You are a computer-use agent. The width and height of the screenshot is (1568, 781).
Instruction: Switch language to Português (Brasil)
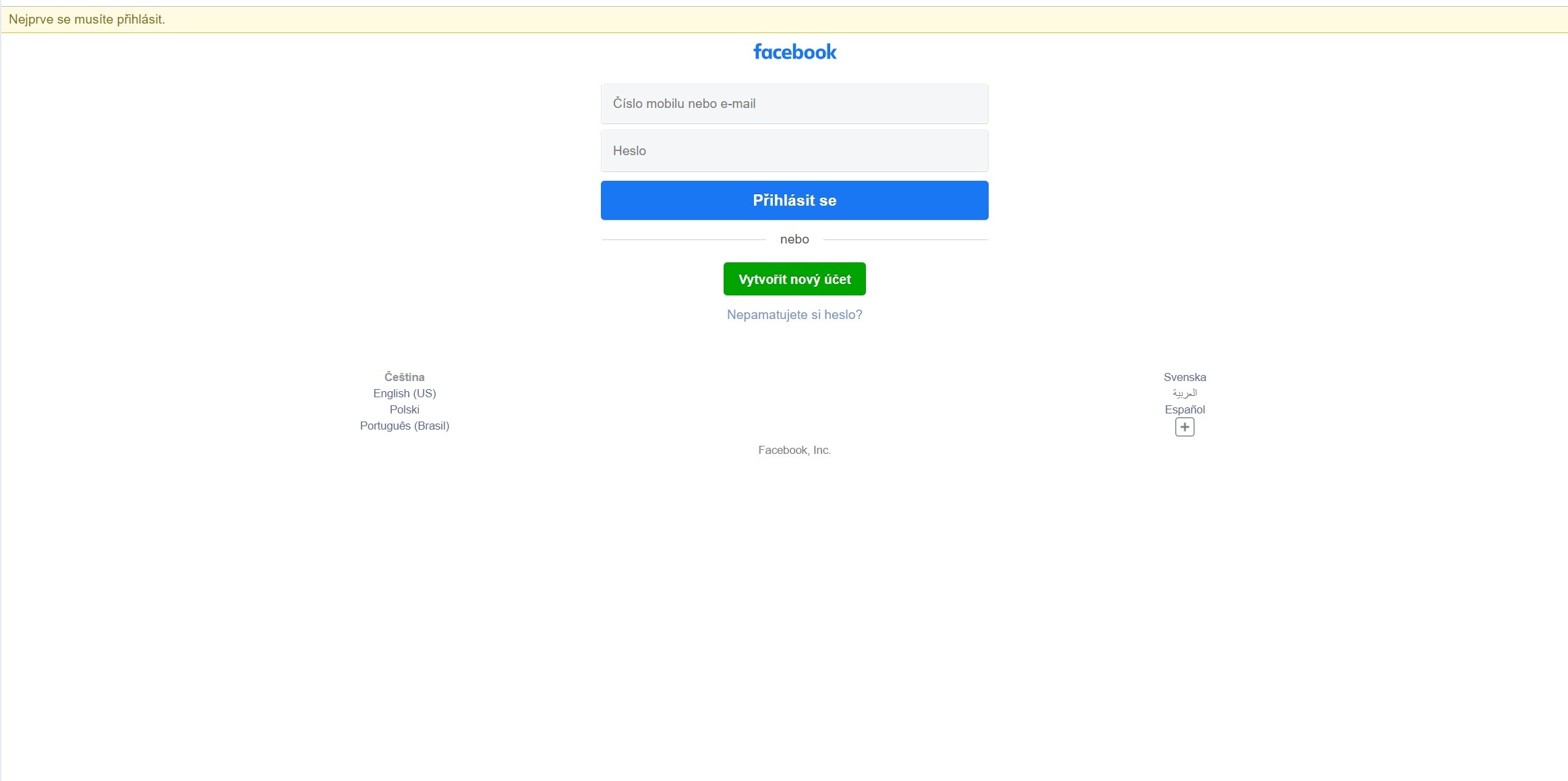[x=405, y=426]
